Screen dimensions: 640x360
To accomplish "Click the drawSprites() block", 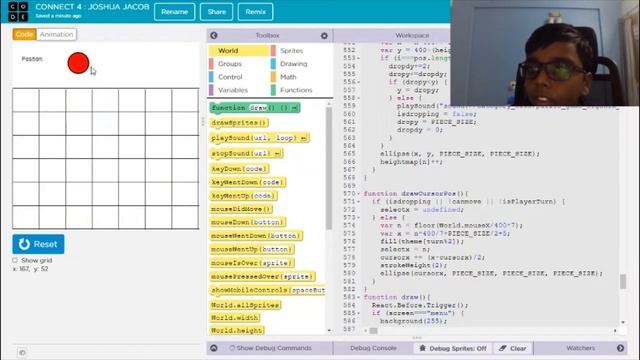I will [240, 122].
